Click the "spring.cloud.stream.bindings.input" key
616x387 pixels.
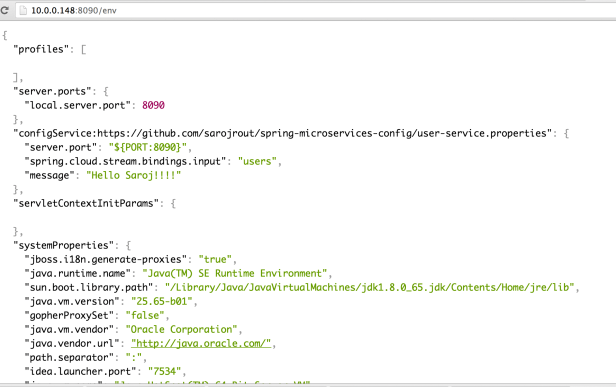(x=125, y=161)
